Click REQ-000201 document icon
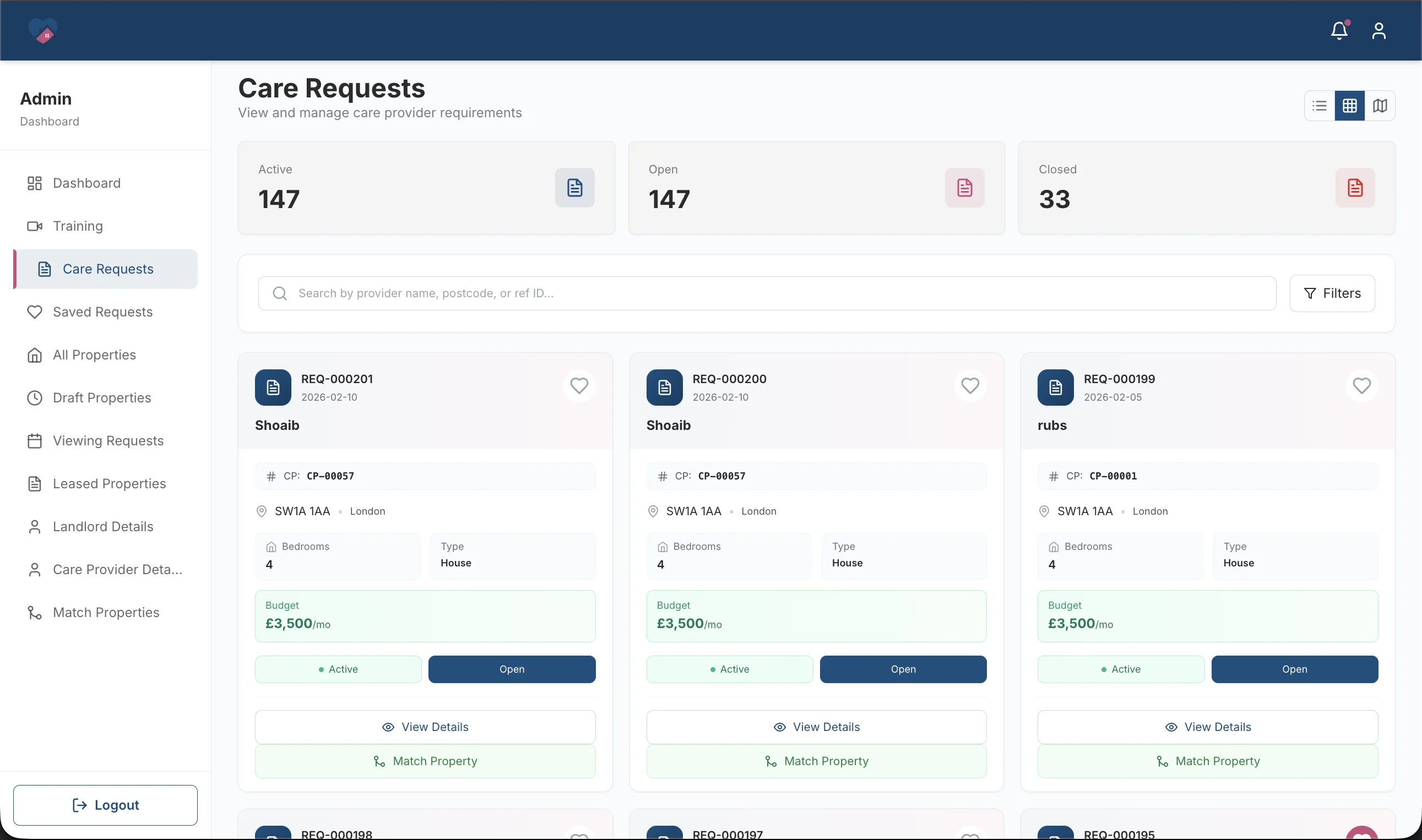The image size is (1422, 840). (273, 387)
